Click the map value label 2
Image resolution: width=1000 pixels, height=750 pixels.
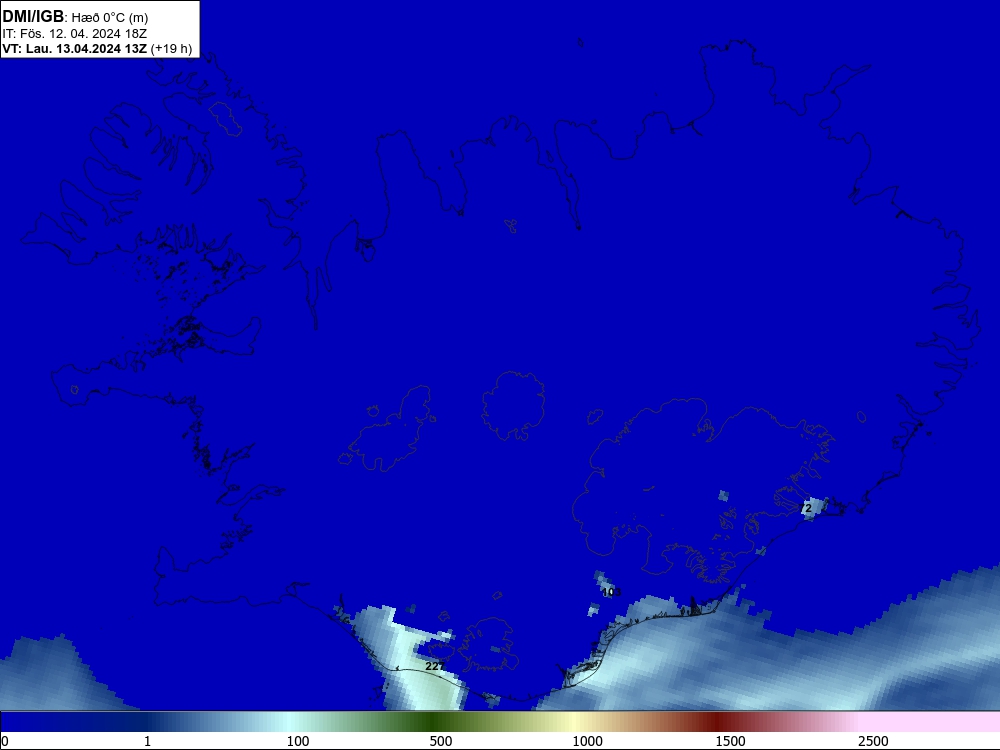click(x=809, y=508)
